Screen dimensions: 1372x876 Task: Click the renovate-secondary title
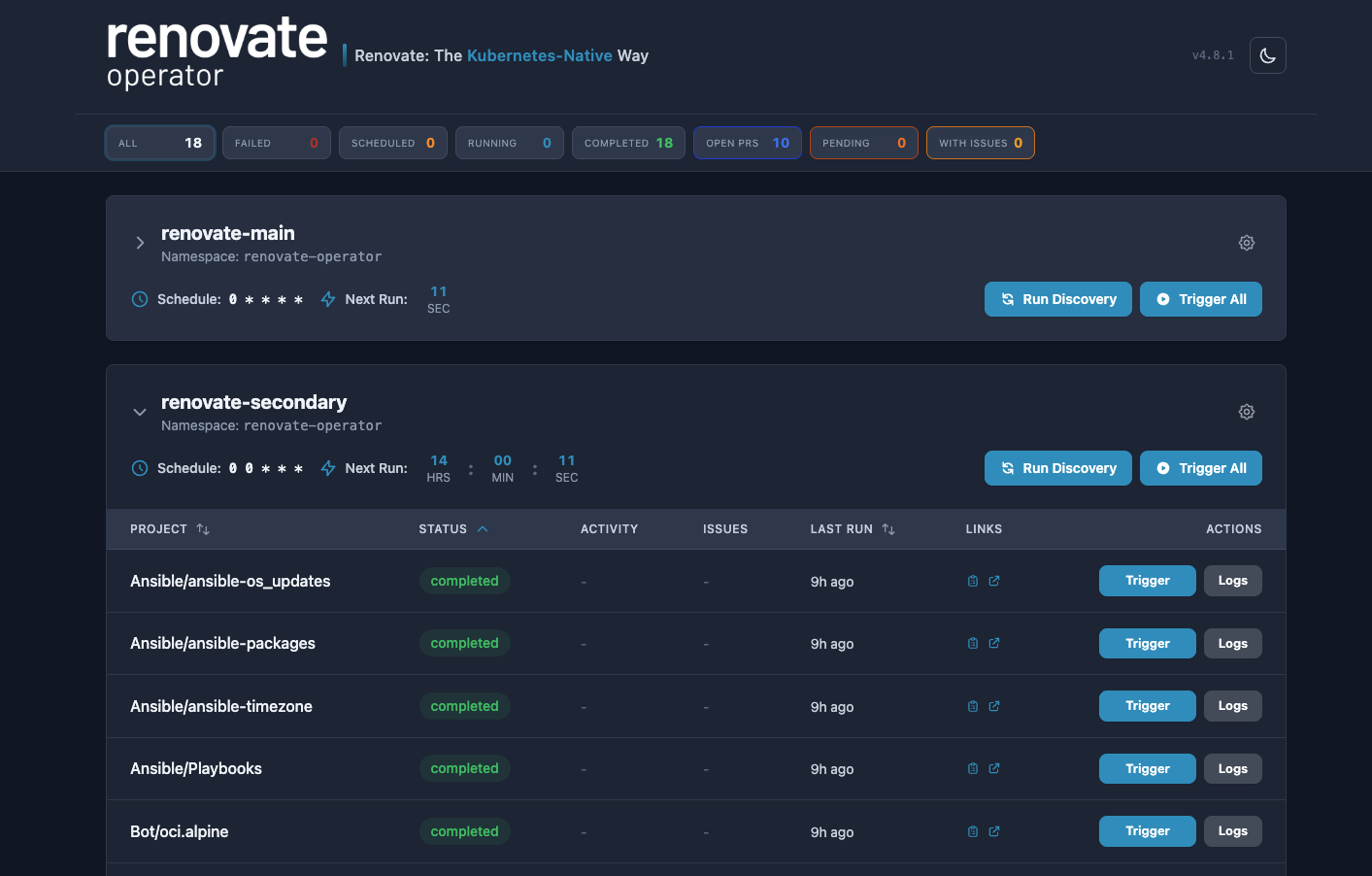pyautogui.click(x=254, y=402)
